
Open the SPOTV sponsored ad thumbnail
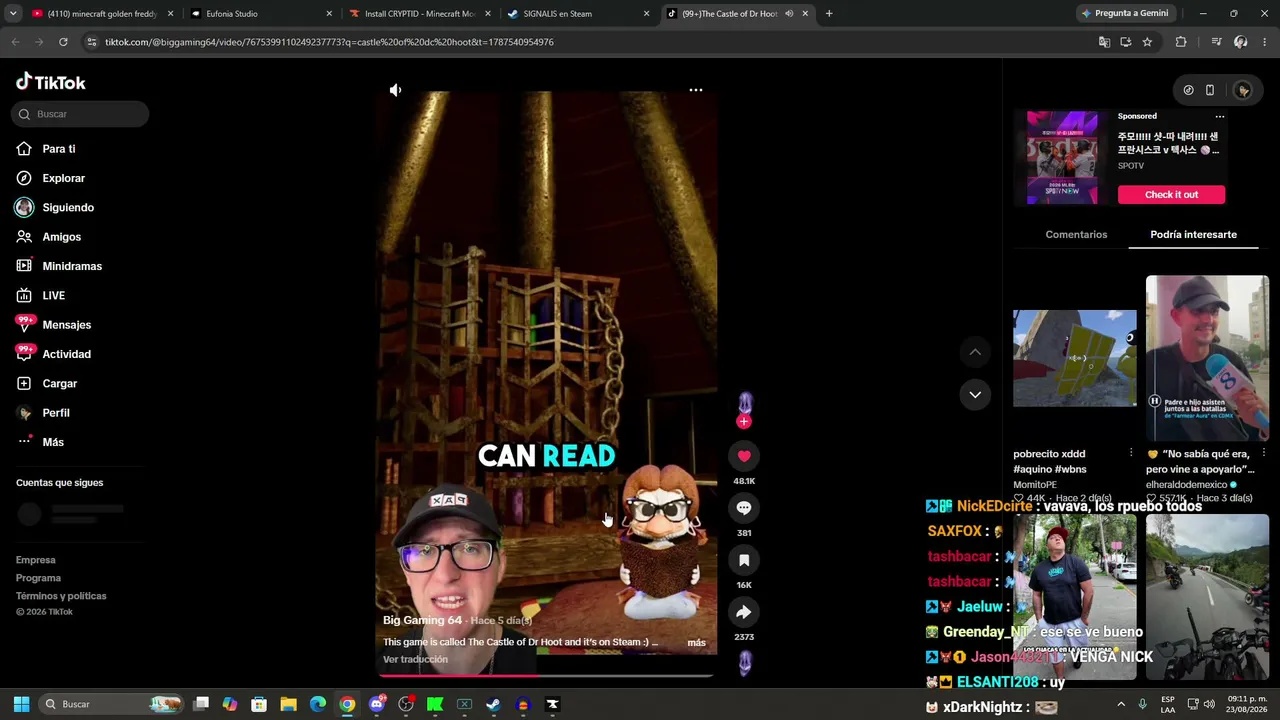click(x=1062, y=158)
